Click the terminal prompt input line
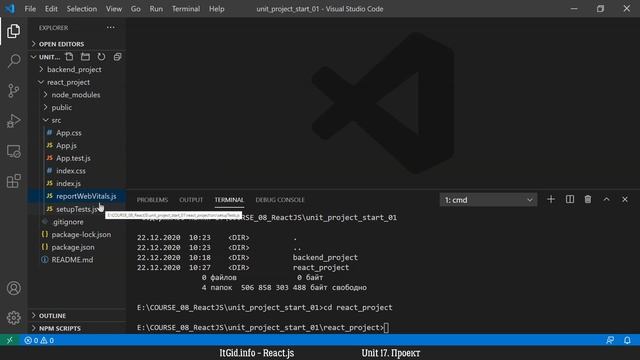This screenshot has width=640, height=360. click(x=263, y=327)
